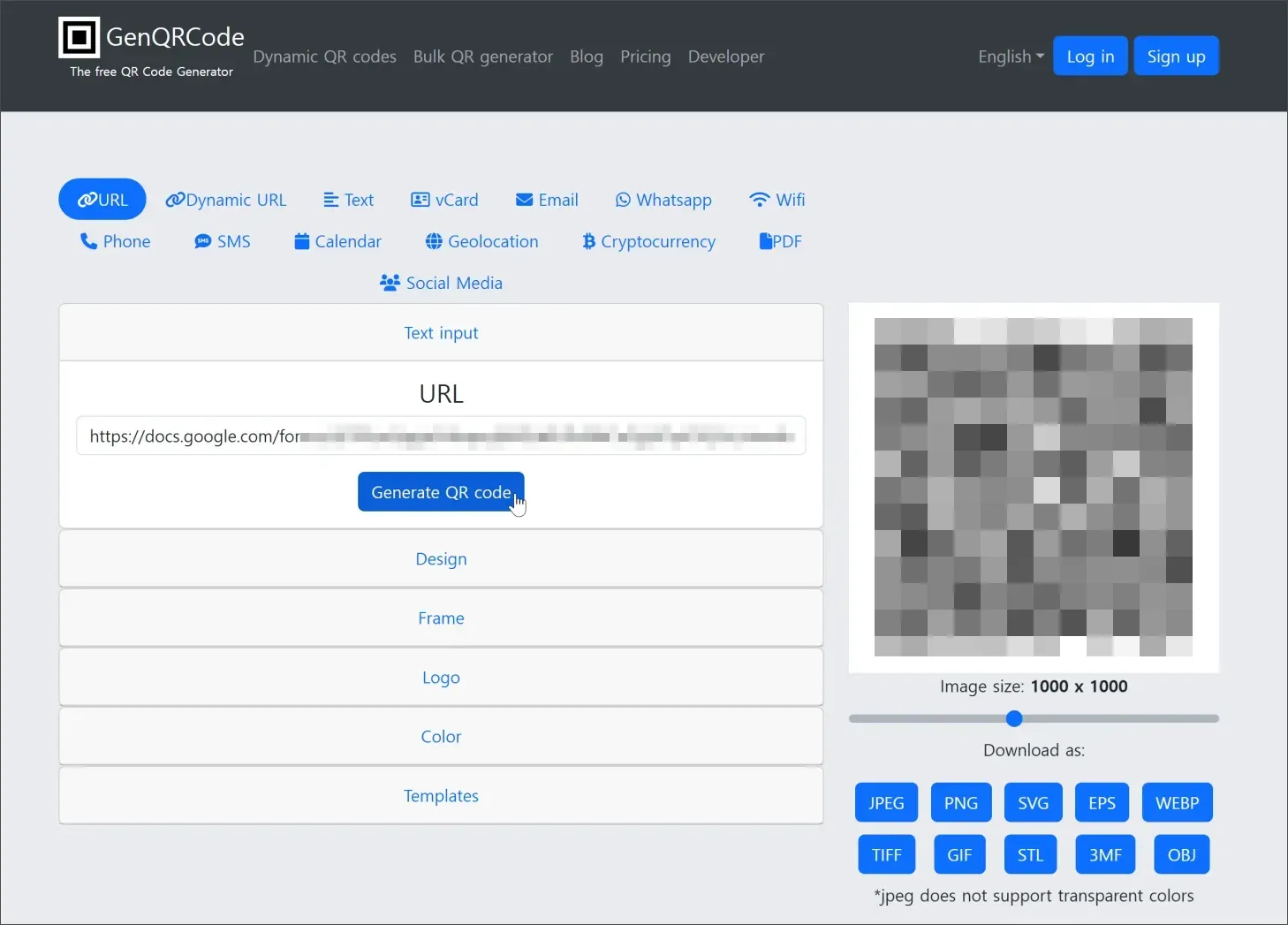Expand the Templates section
Image resolution: width=1288 pixels, height=925 pixels.
[441, 796]
